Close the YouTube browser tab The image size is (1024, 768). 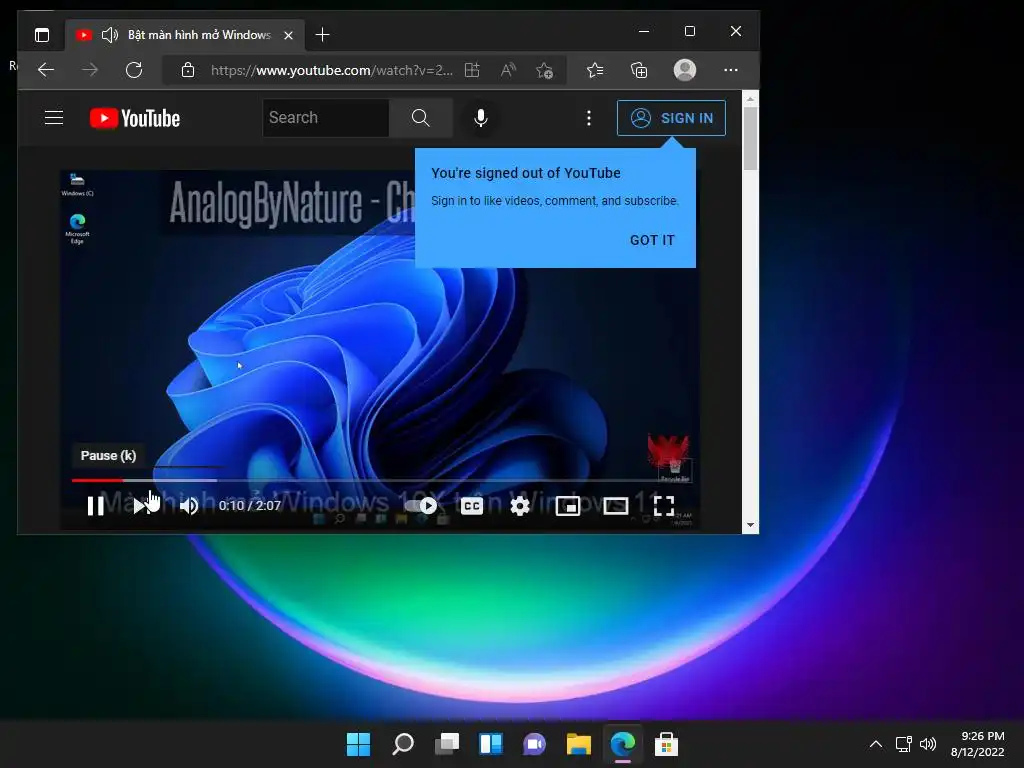coord(288,35)
